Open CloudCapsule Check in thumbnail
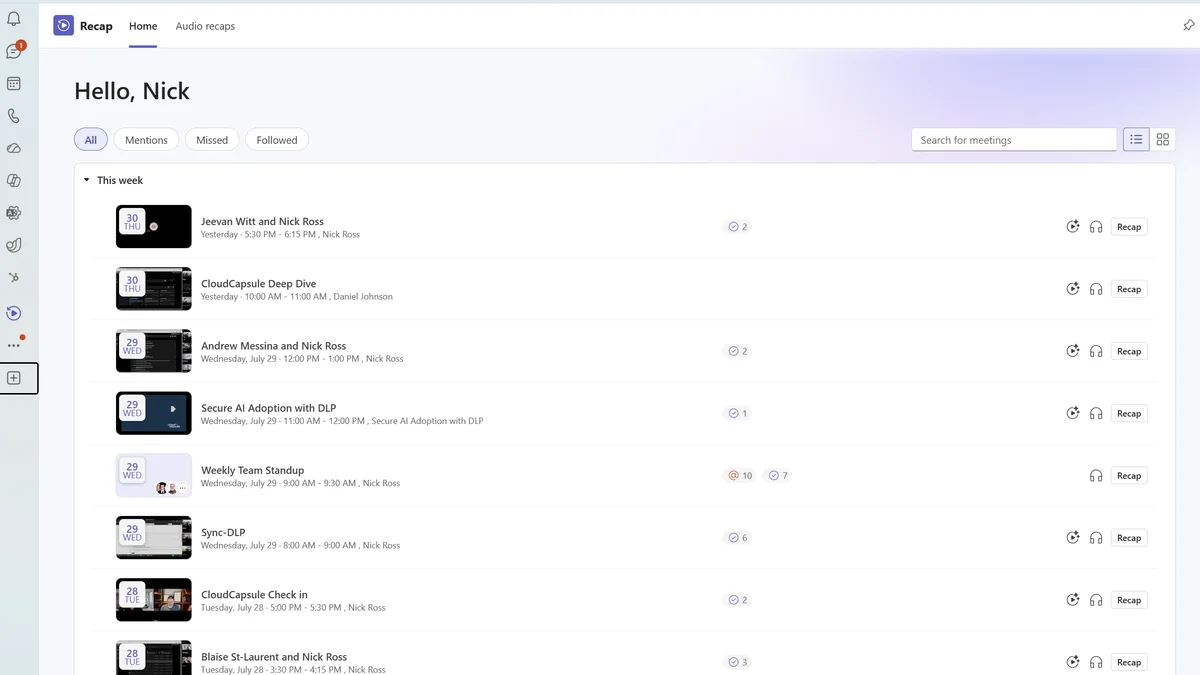This screenshot has height=675, width=1200. click(154, 600)
